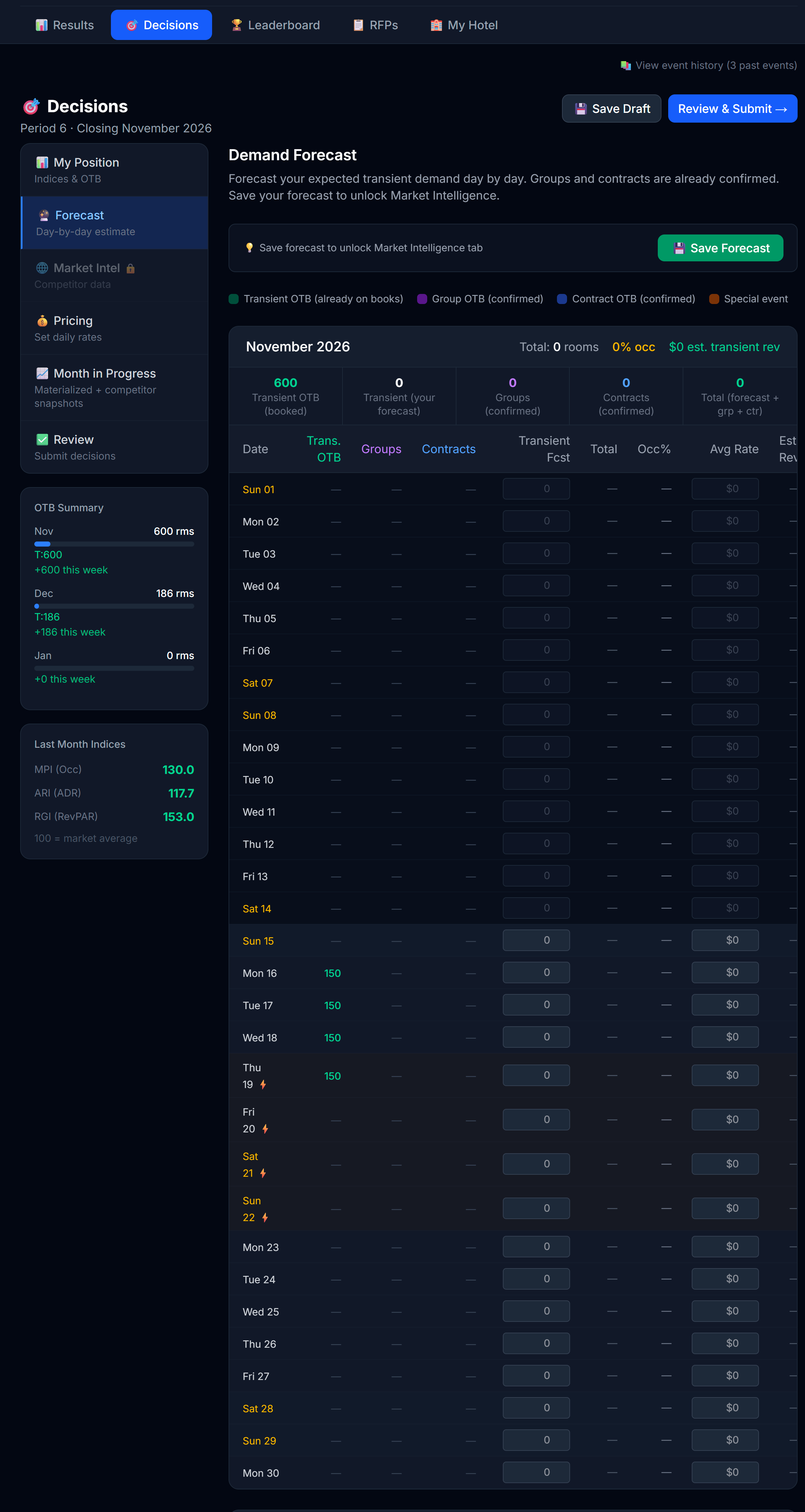Image resolution: width=805 pixels, height=1512 pixels.
Task: Click Market Intel lock icon
Action: tap(130, 269)
